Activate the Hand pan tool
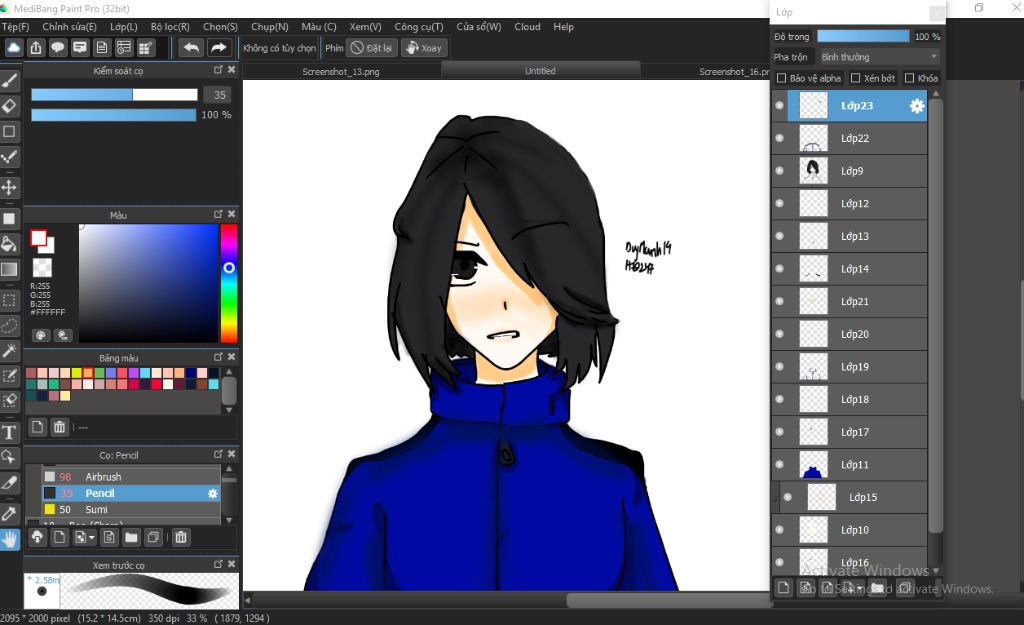Image resolution: width=1024 pixels, height=625 pixels. click(x=9, y=539)
